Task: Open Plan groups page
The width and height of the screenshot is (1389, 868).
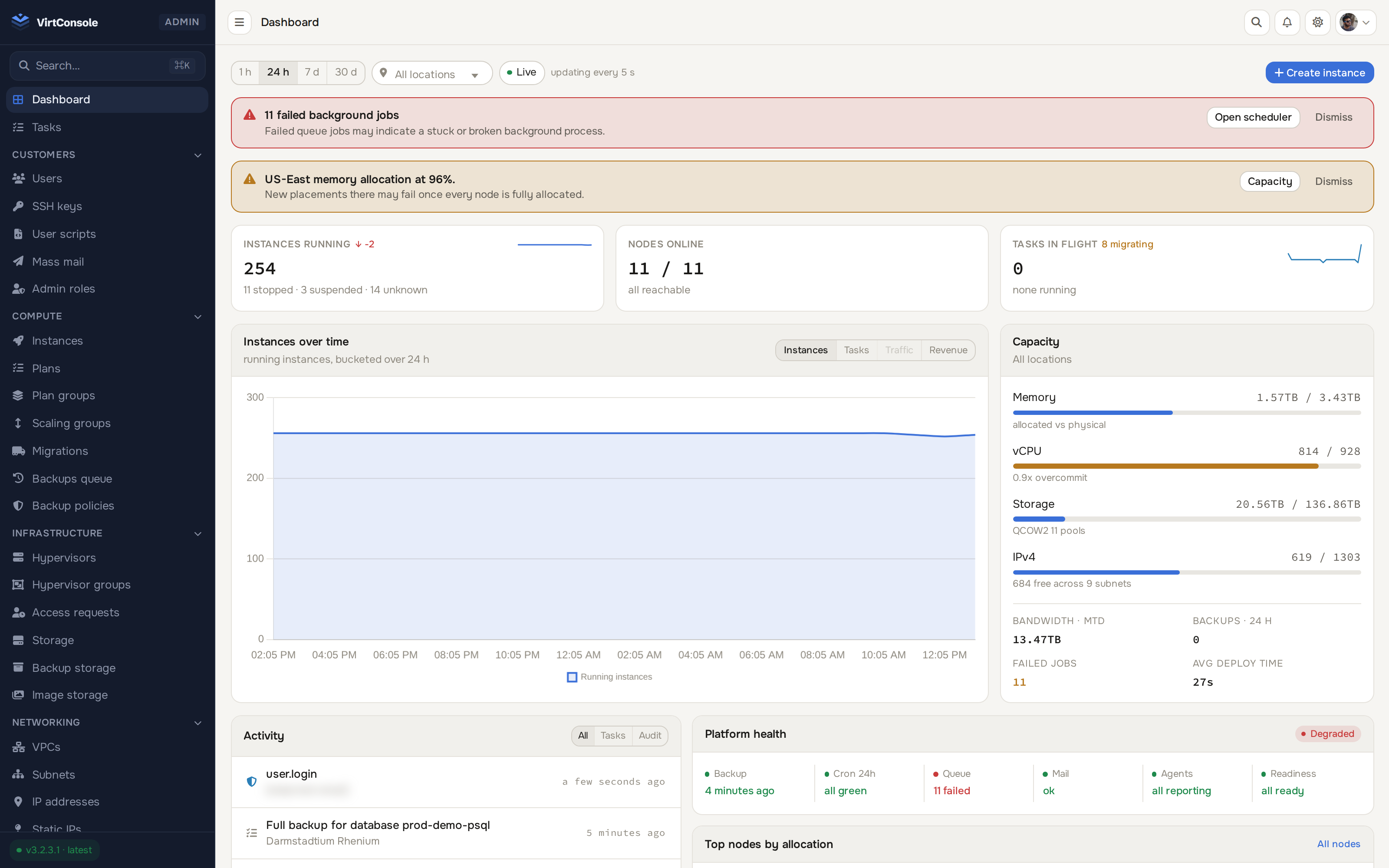Action: 107,395
